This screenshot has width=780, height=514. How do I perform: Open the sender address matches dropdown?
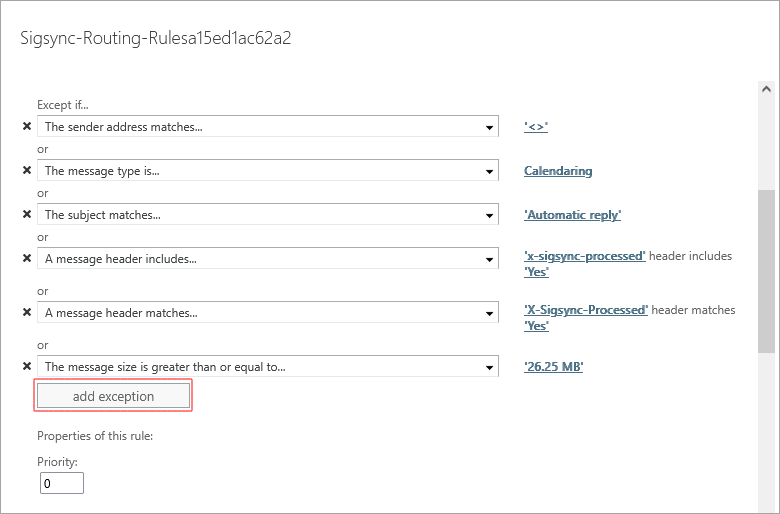coord(489,127)
